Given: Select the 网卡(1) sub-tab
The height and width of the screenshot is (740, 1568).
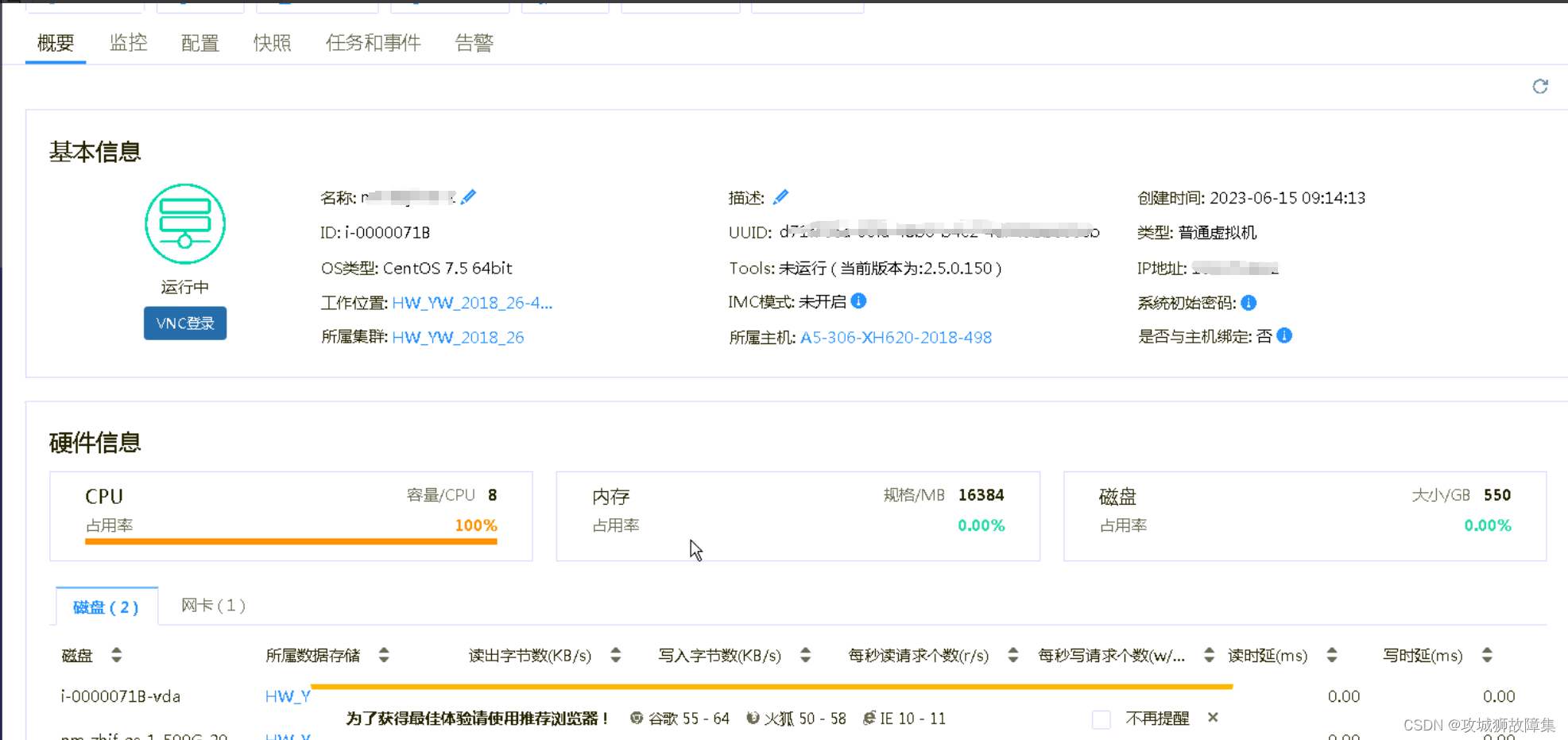Looking at the screenshot, I should (213, 606).
